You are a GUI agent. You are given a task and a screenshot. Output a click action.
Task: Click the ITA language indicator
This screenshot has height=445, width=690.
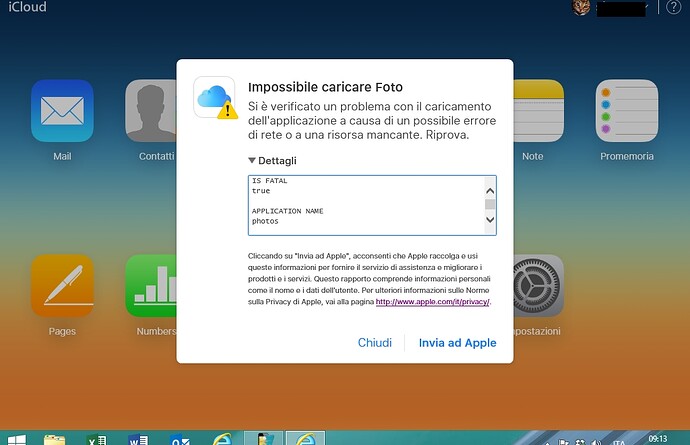click(x=619, y=442)
